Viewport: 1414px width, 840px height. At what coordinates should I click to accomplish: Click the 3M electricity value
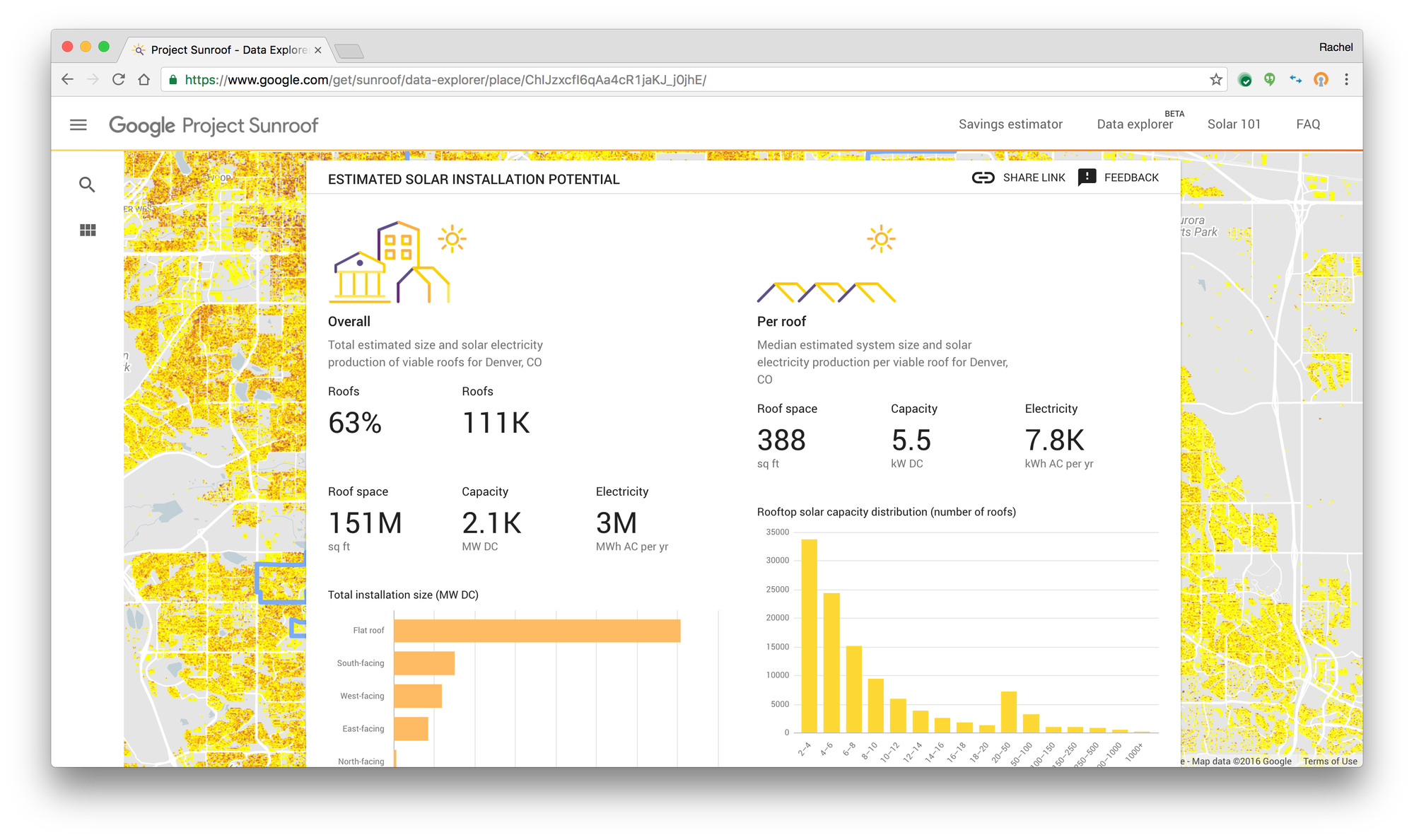point(617,524)
